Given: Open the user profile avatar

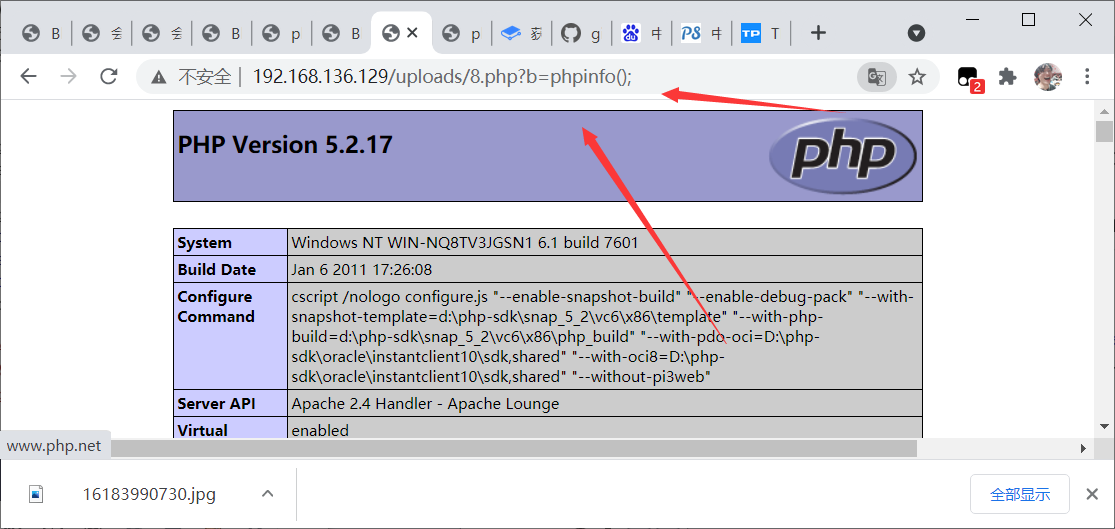Looking at the screenshot, I should [1047, 77].
